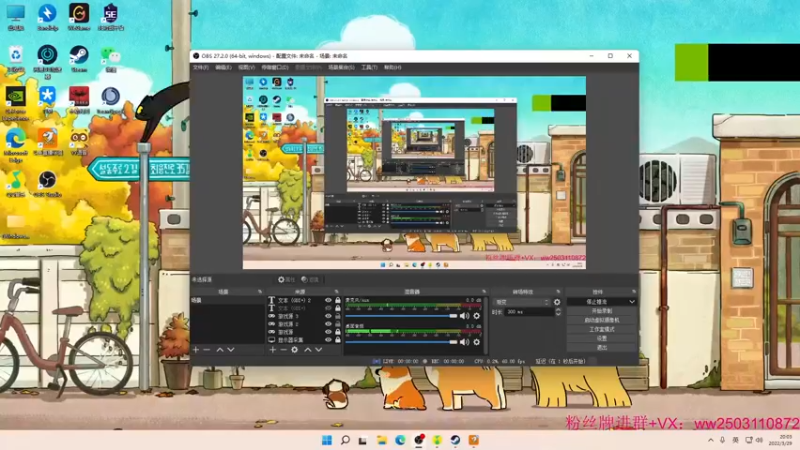Screen dimensions: 800x450
Task: Click the 启动虚拟摄像机 virtual camera button
Action: pyautogui.click(x=602, y=320)
